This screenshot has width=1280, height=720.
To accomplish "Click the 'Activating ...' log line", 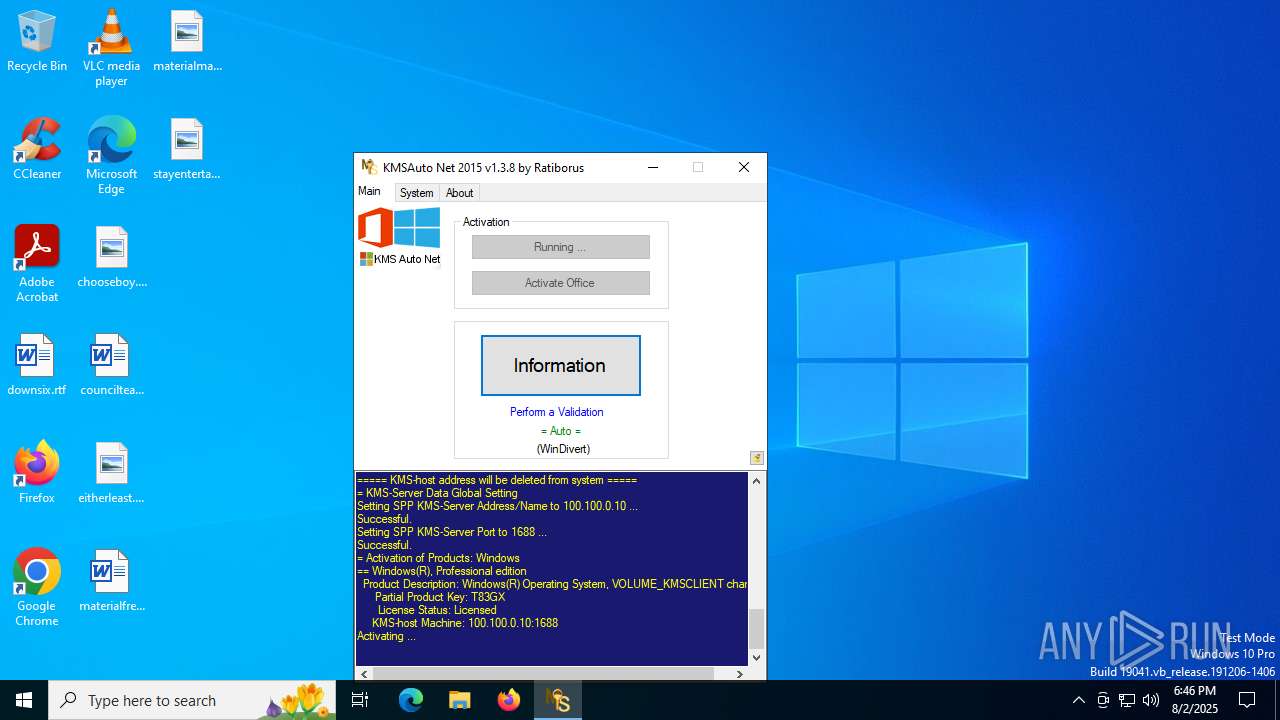I will point(386,636).
